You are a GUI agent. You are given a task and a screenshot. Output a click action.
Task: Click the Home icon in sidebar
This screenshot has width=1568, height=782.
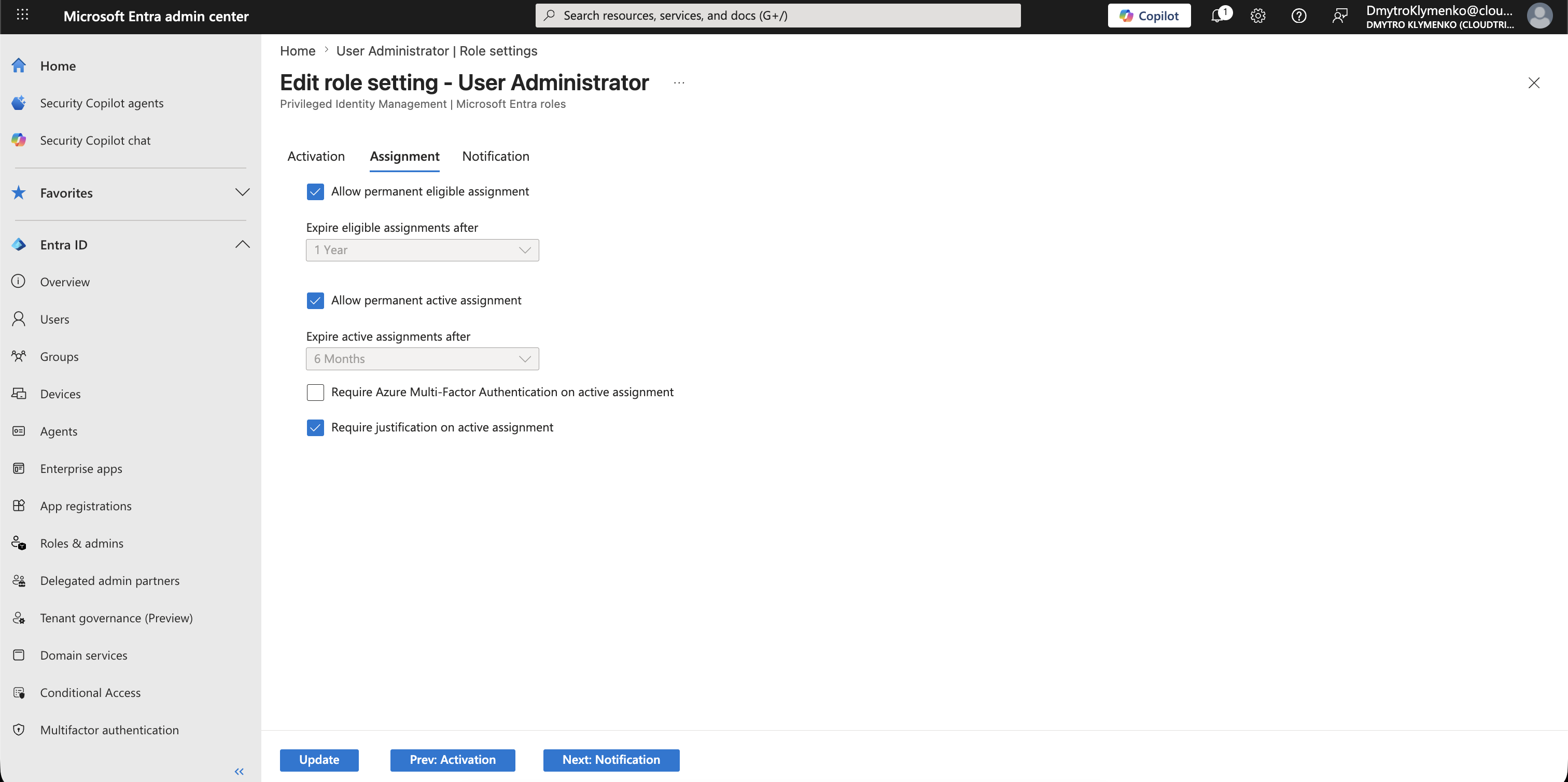(x=19, y=66)
